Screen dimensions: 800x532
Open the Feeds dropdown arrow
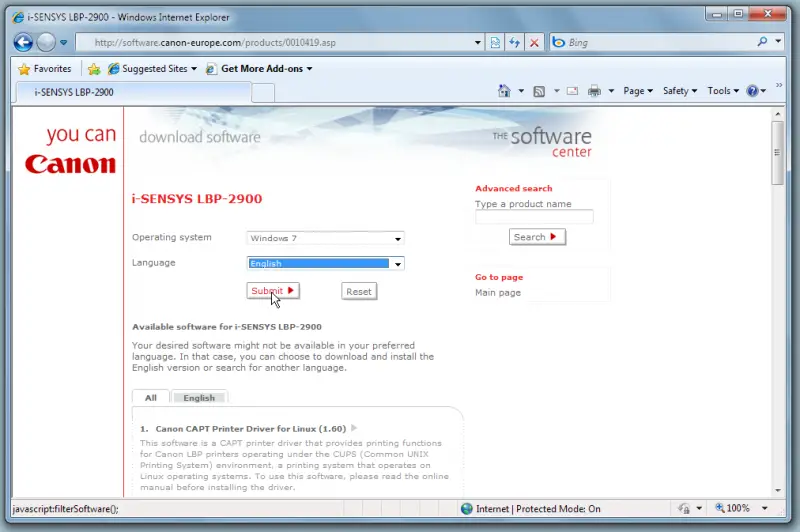point(557,91)
